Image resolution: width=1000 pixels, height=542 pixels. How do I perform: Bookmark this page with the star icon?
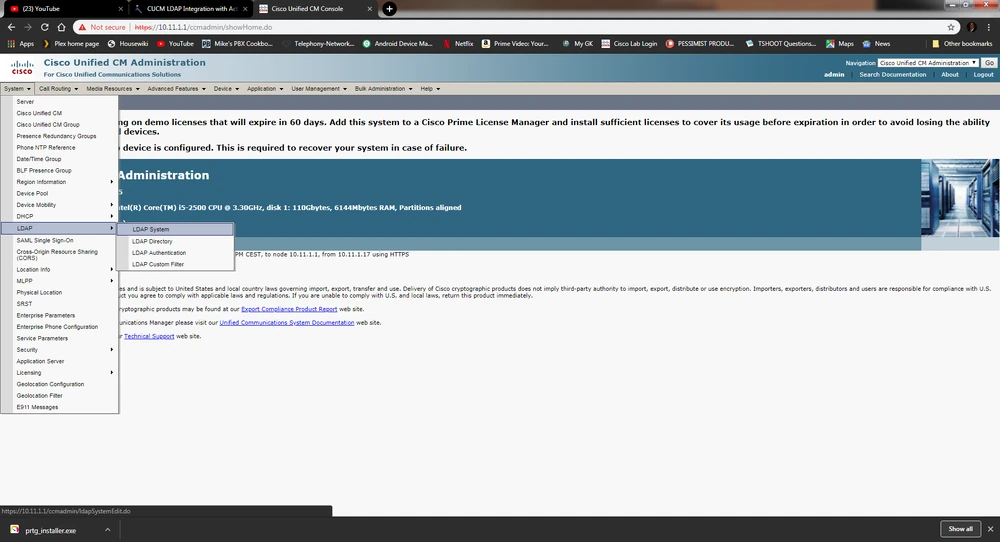950,27
